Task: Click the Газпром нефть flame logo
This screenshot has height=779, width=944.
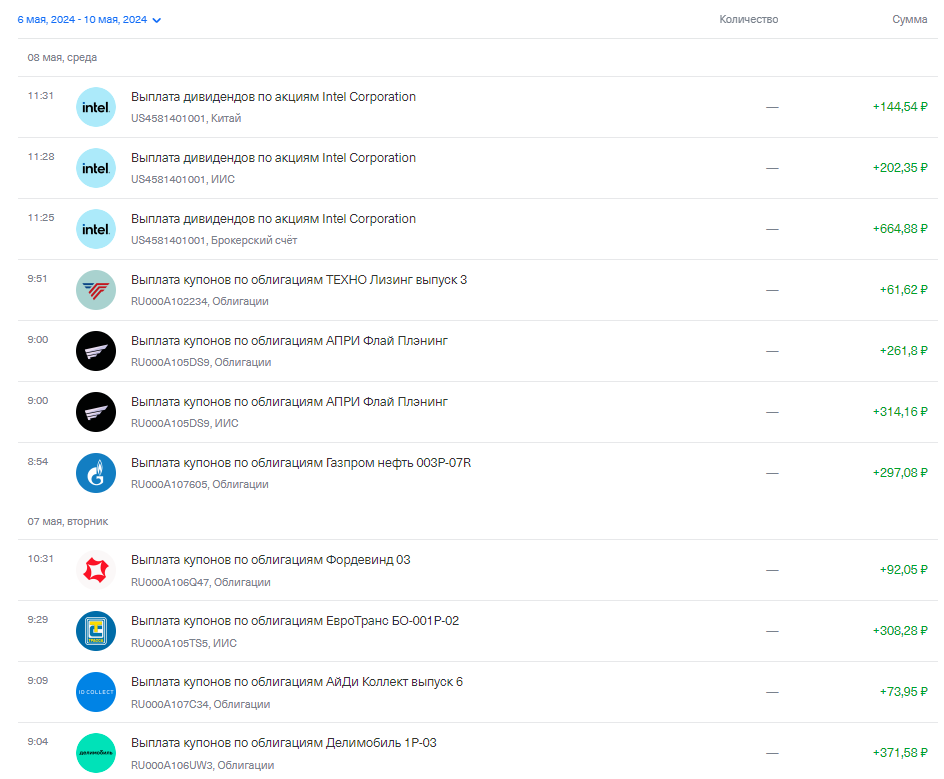Action: coord(96,473)
